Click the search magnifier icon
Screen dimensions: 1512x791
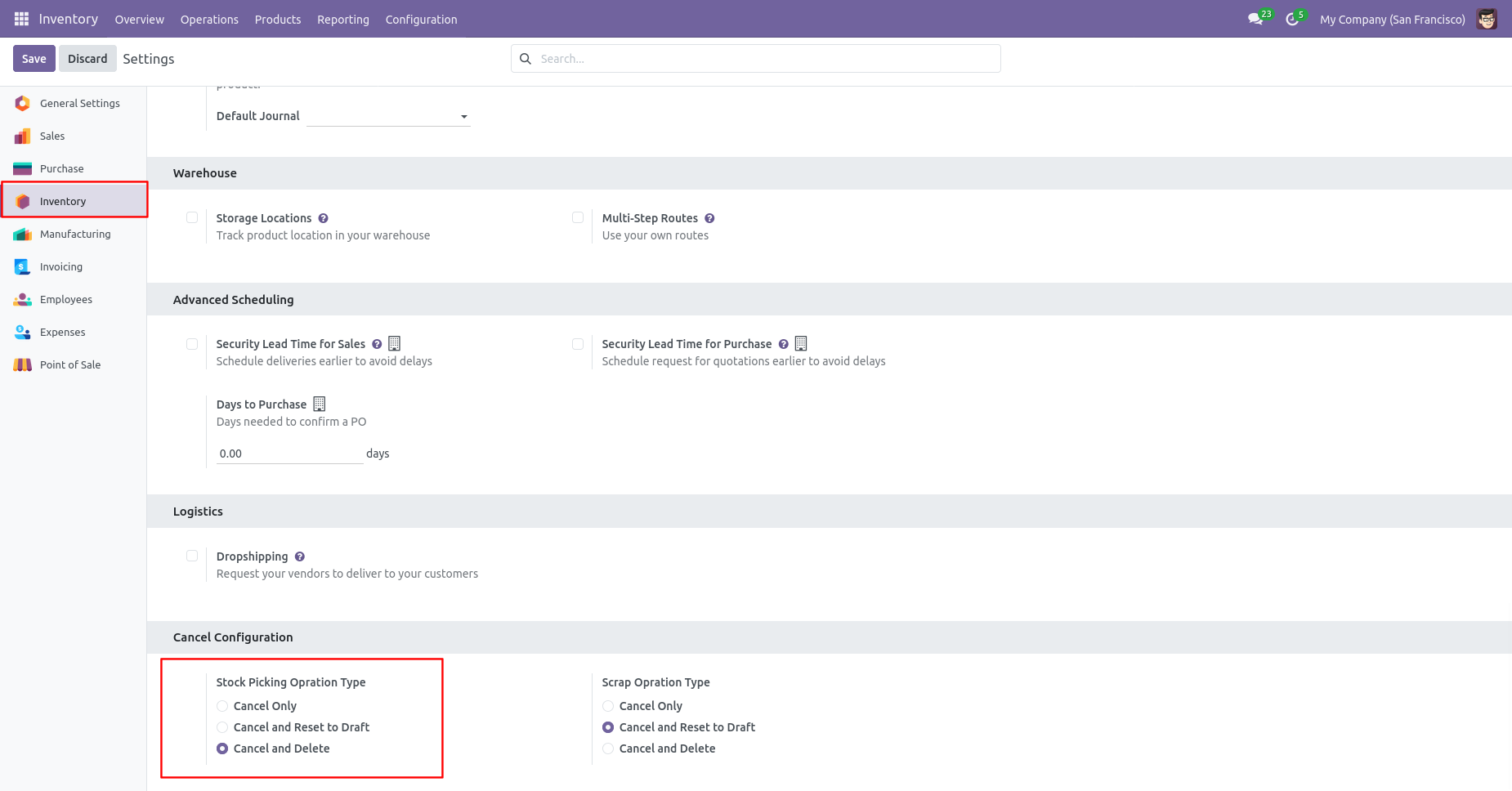pos(526,59)
